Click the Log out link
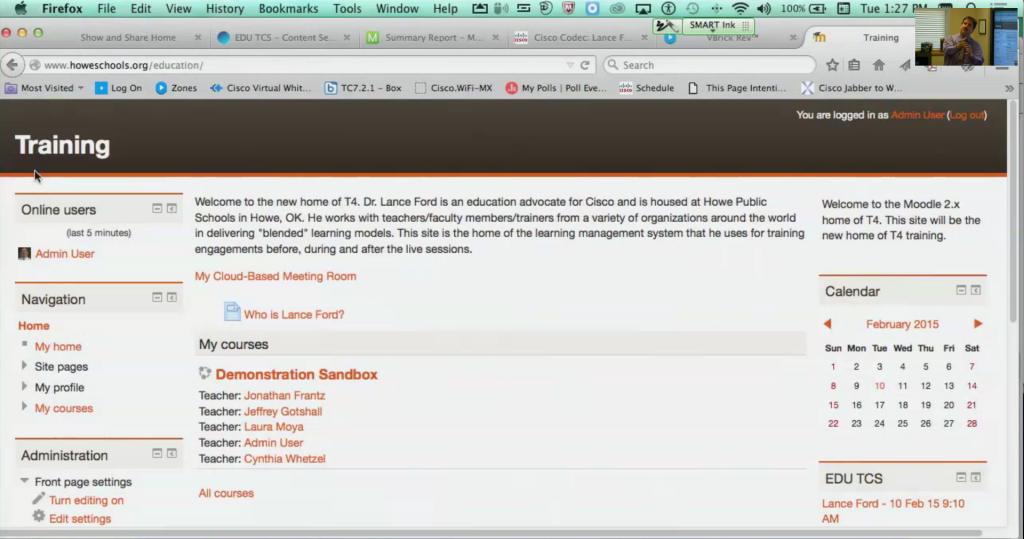The height and width of the screenshot is (539, 1024). tap(966, 115)
